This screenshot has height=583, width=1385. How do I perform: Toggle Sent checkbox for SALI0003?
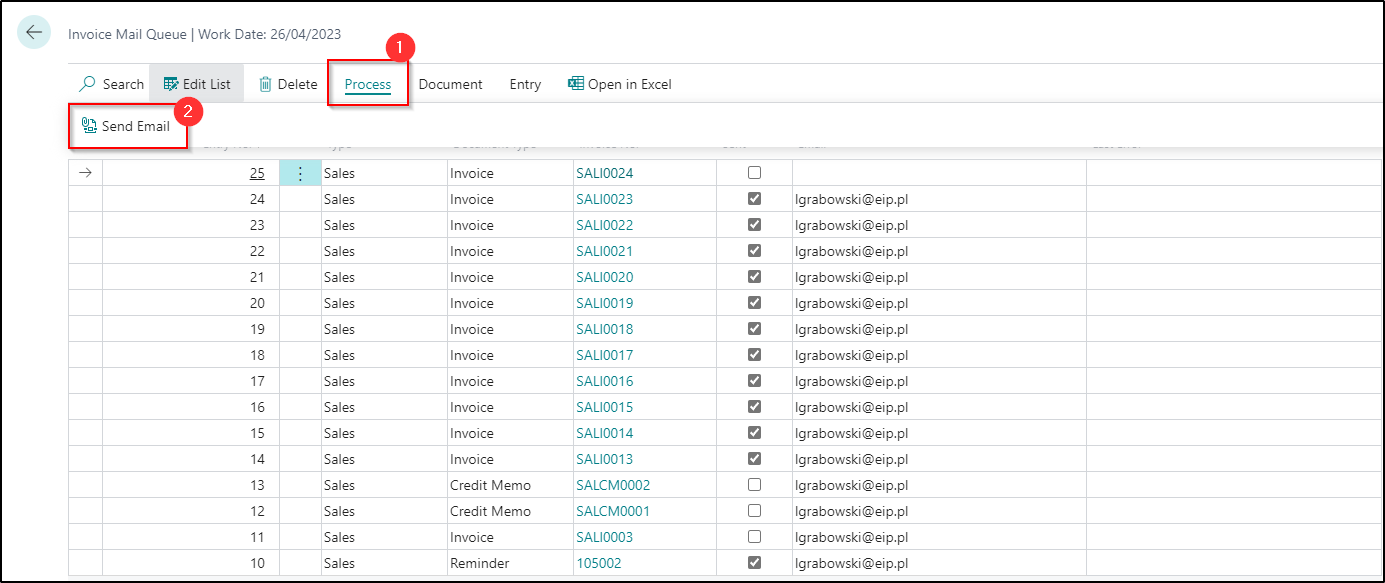[x=755, y=537]
